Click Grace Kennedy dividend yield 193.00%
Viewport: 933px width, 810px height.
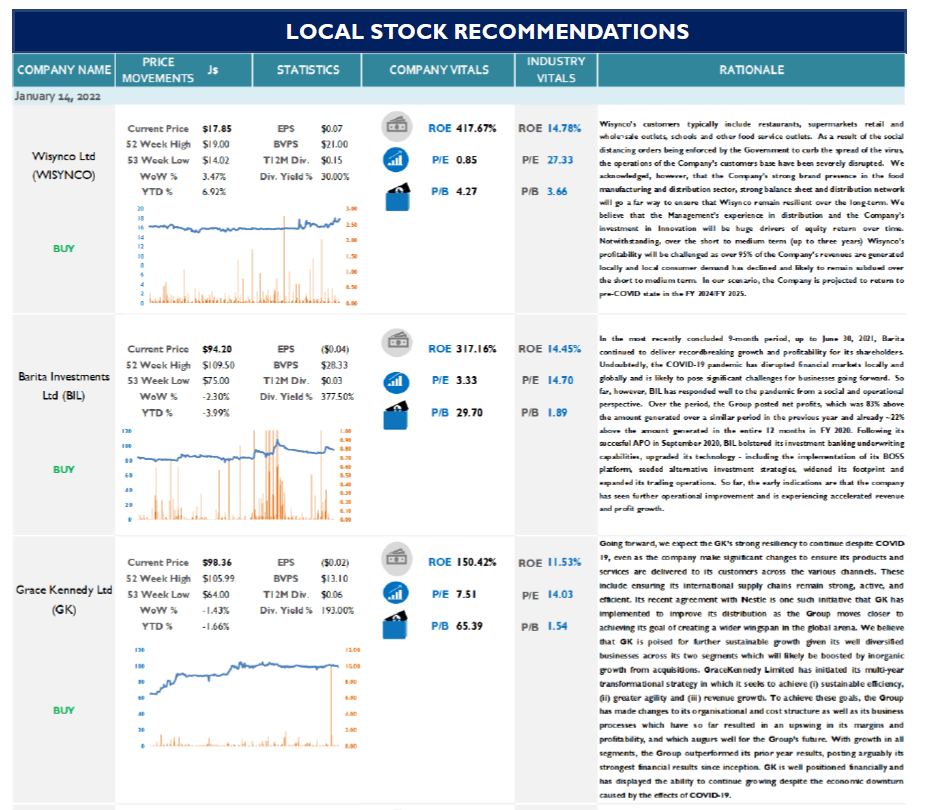(337, 611)
